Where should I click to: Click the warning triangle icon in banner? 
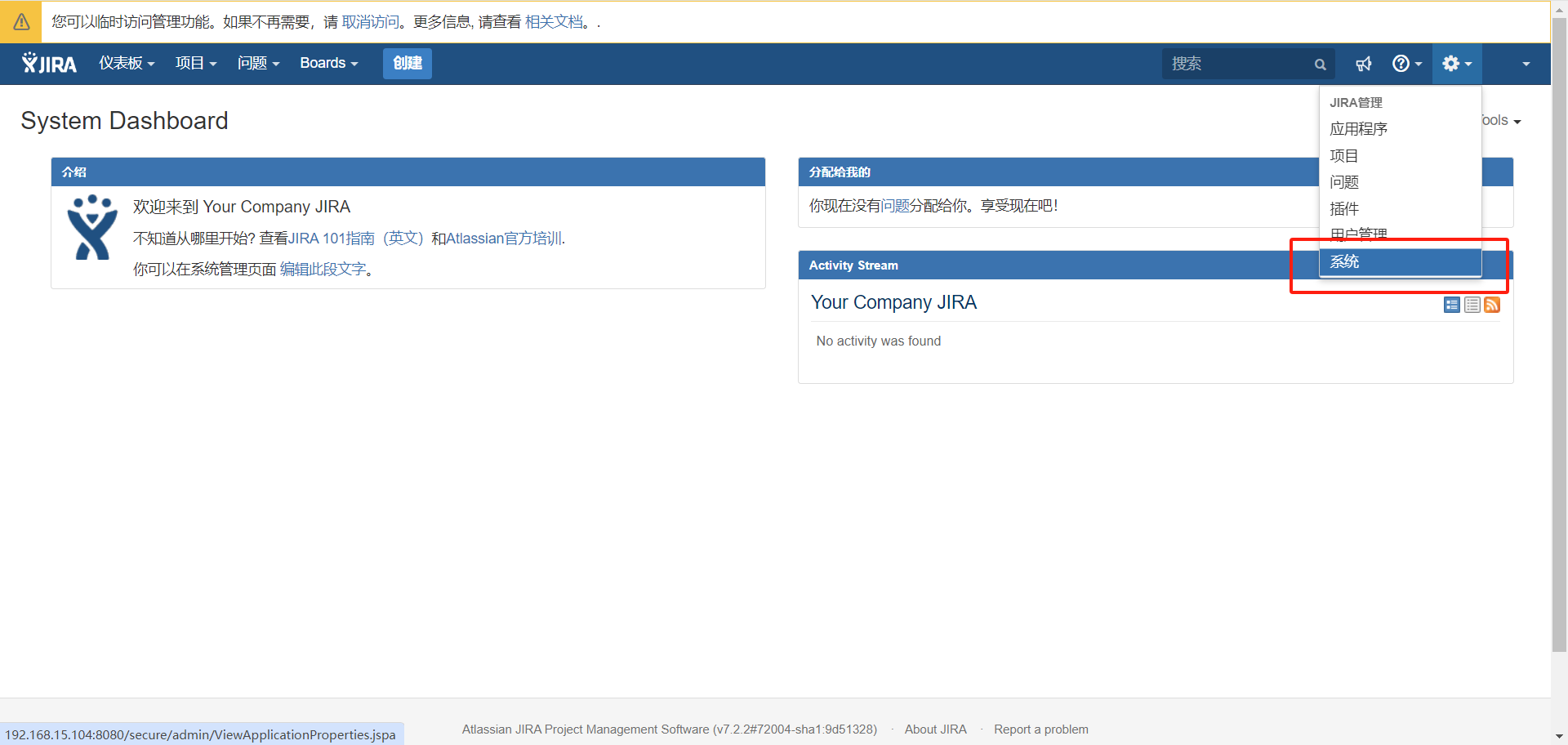pyautogui.click(x=21, y=22)
